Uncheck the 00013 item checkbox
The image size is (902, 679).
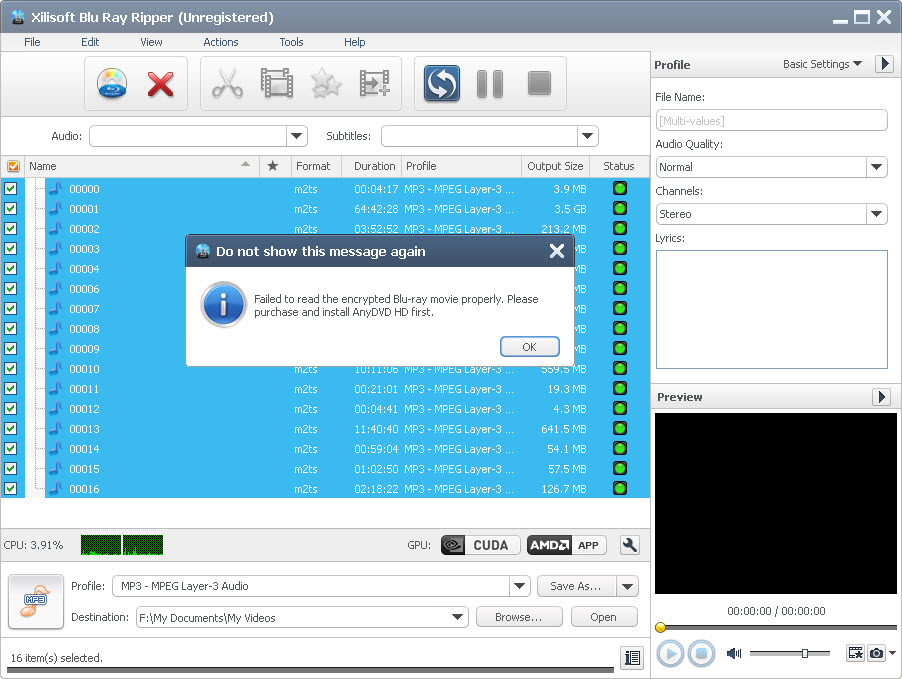coord(10,429)
